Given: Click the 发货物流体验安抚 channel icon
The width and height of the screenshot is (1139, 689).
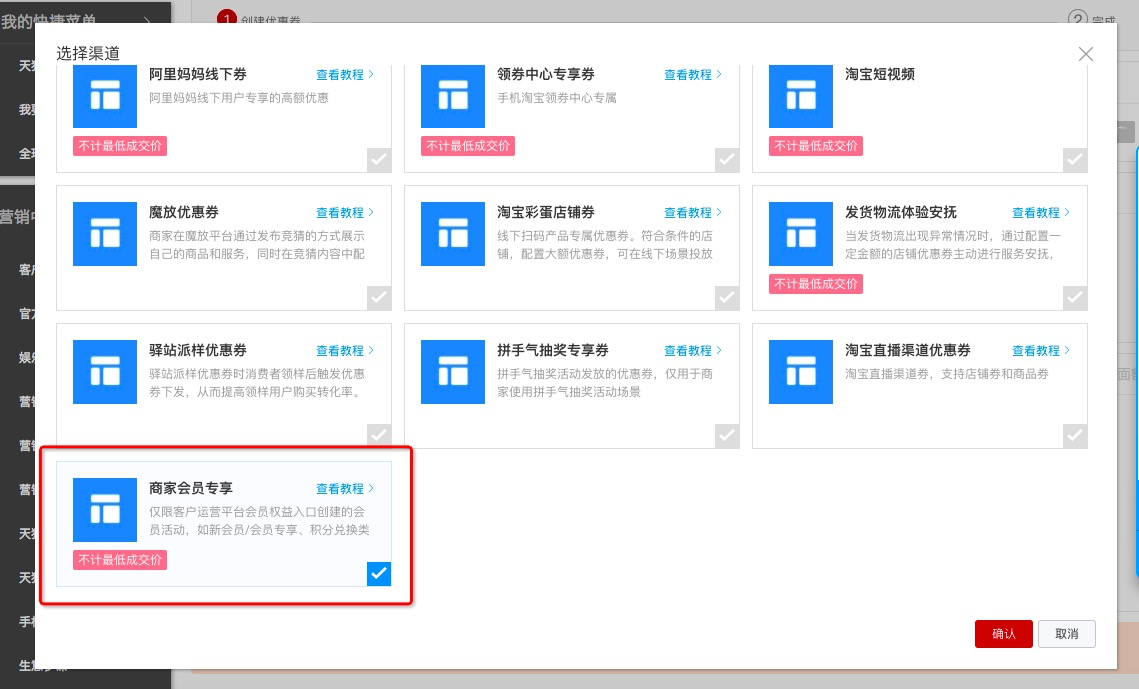Looking at the screenshot, I should [x=800, y=234].
